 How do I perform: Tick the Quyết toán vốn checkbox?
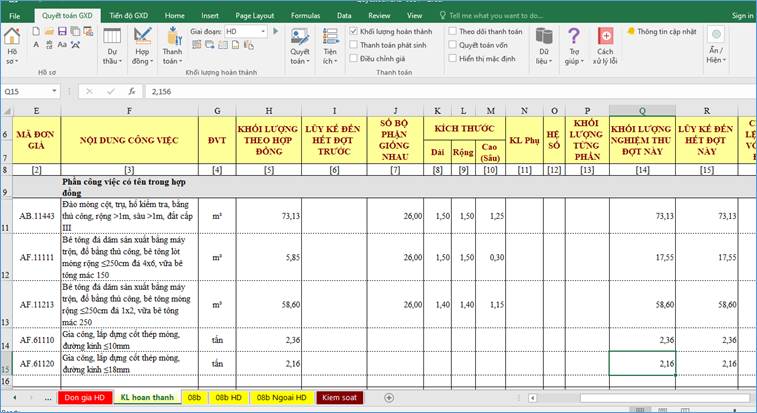[x=453, y=45]
